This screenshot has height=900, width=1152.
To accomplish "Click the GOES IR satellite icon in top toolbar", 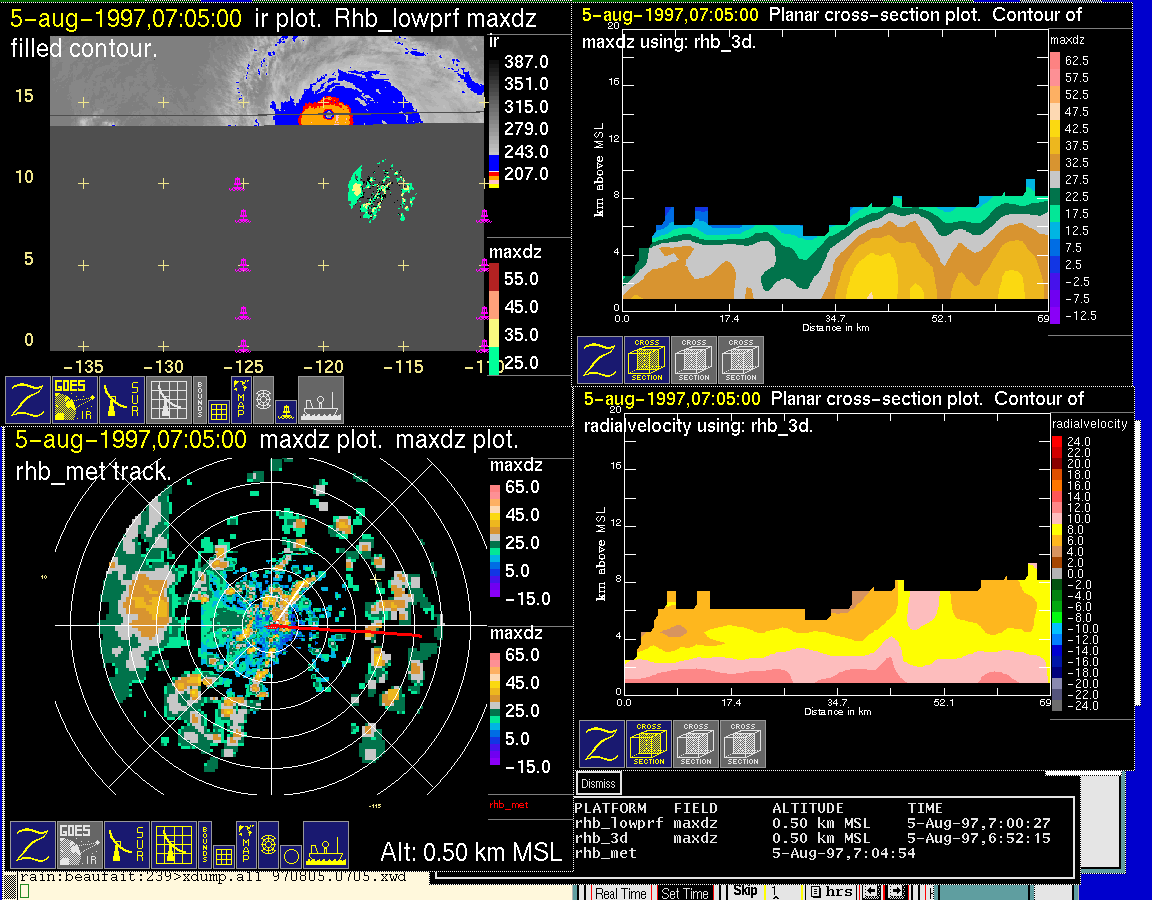I will click(75, 400).
